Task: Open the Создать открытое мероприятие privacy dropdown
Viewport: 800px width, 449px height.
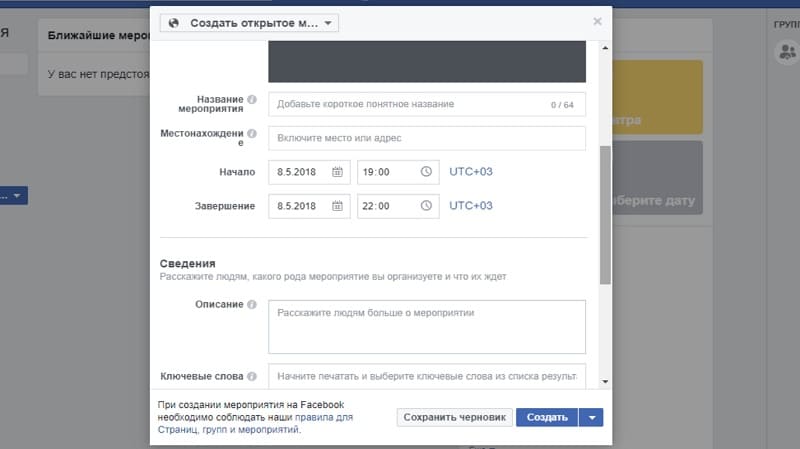Action: [249, 23]
